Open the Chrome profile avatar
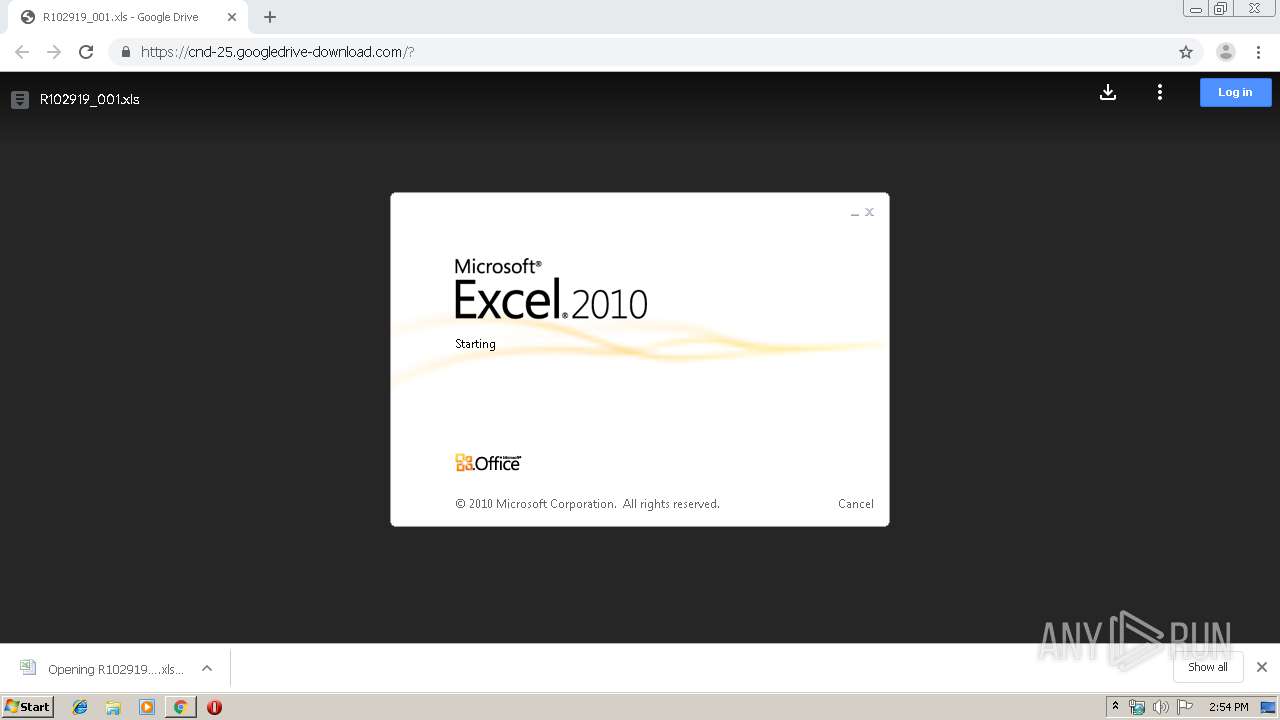 1225,52
